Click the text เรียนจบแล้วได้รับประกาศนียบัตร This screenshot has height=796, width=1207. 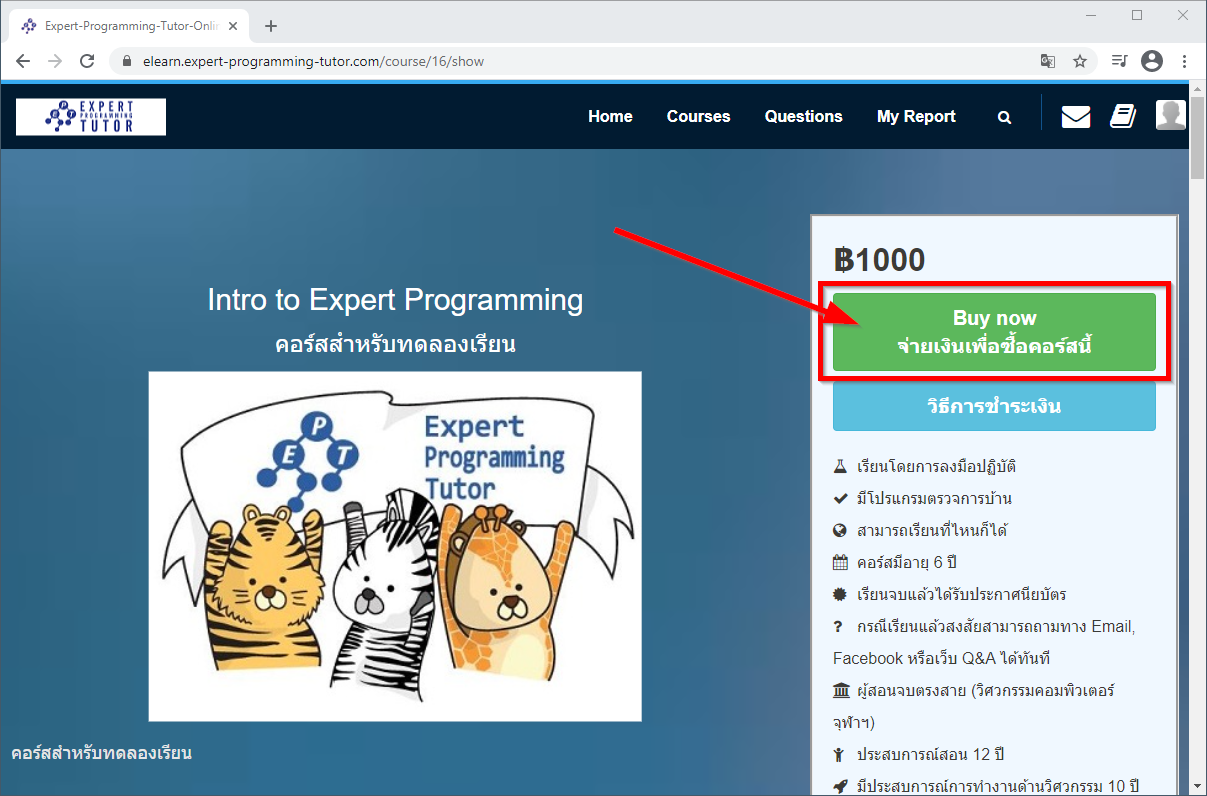point(962,594)
